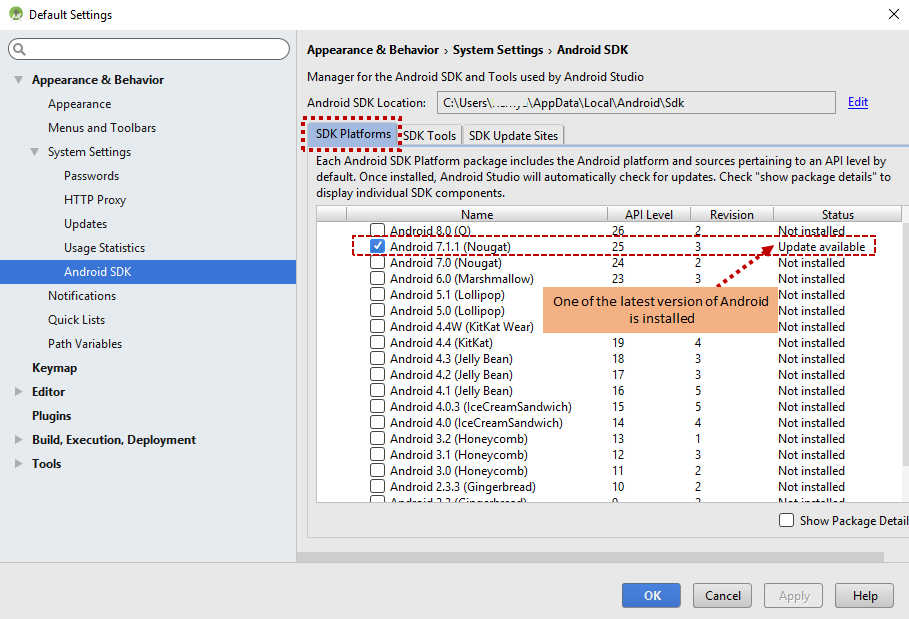Click the Android 2.3.3 (Gingerbread) row name
The image size is (909, 619).
pos(463,487)
